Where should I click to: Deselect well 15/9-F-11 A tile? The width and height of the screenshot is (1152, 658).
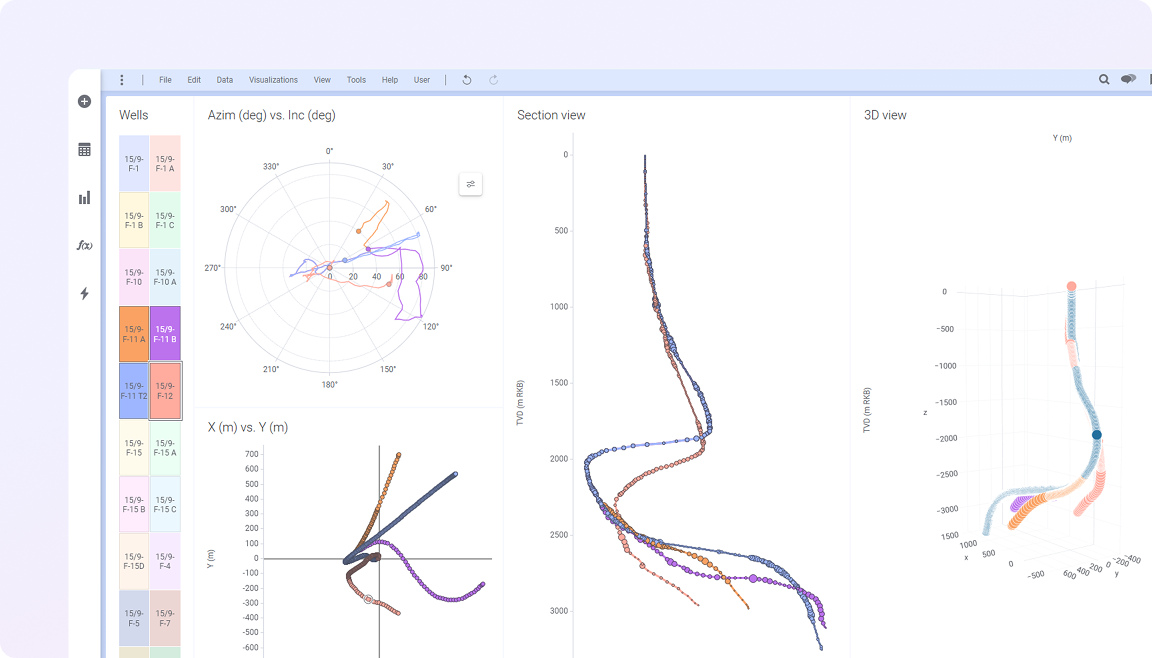tap(134, 334)
